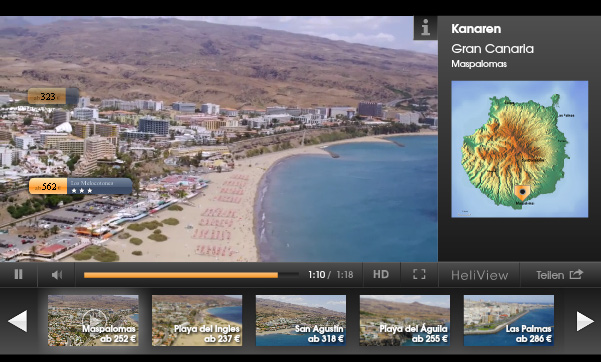Mute the video sound
The height and width of the screenshot is (362, 601).
click(57, 275)
